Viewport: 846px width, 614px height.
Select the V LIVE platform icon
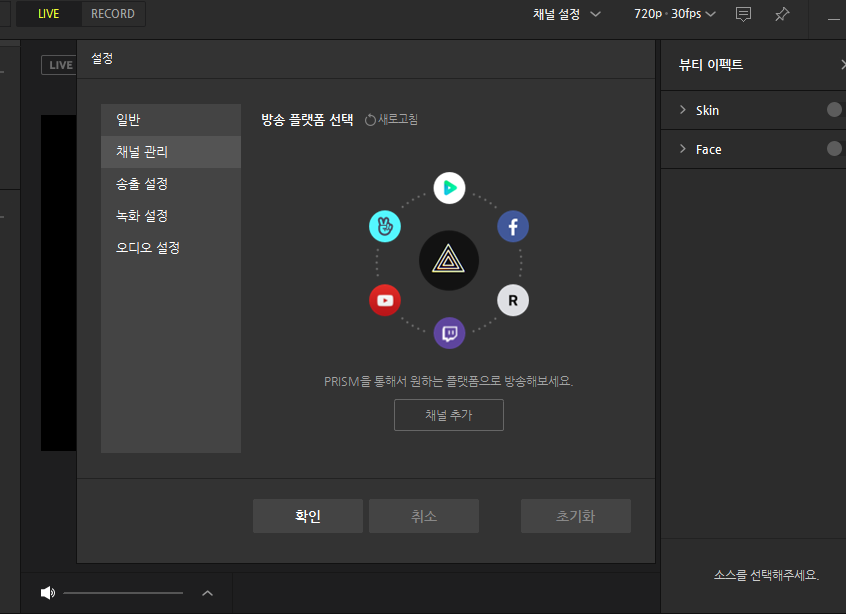point(385,226)
